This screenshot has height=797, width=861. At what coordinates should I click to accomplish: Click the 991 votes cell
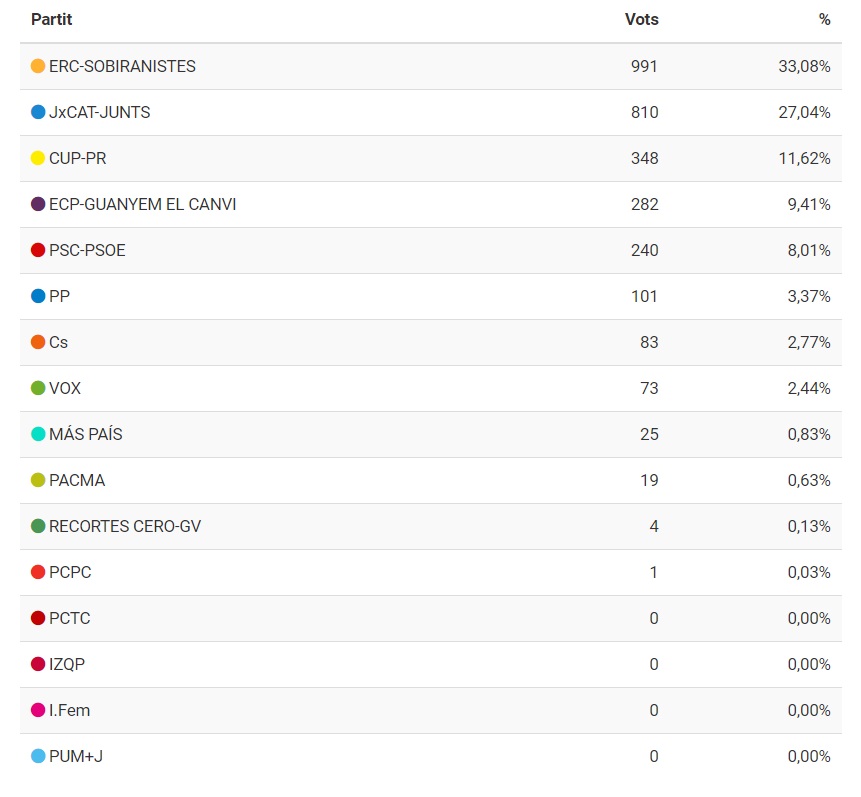[x=644, y=66]
